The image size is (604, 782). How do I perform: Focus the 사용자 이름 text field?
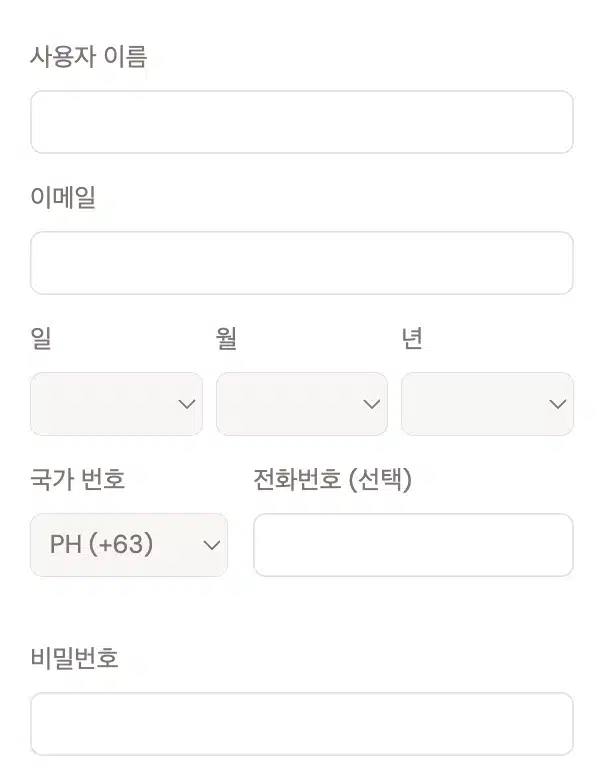[302, 122]
